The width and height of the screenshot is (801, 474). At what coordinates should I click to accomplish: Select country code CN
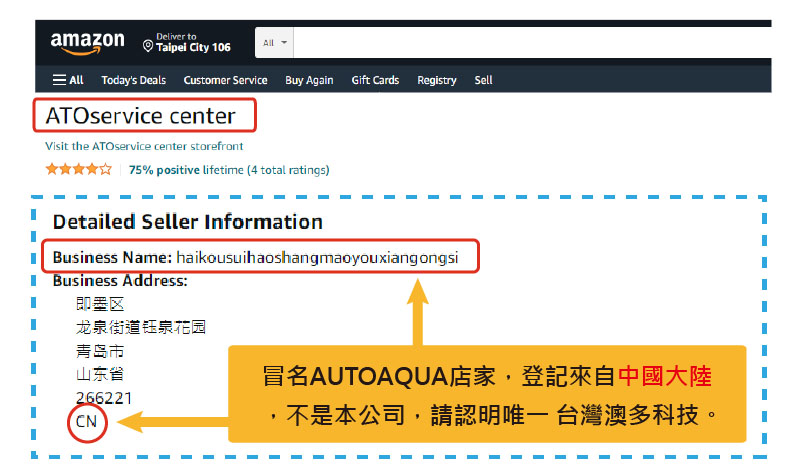[86, 421]
